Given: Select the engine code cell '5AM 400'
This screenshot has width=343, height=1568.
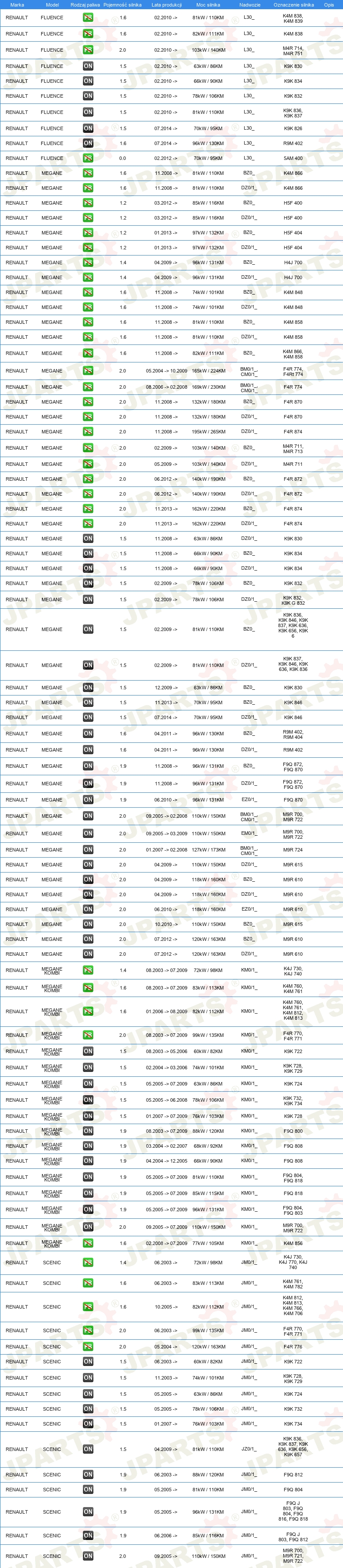Looking at the screenshot, I should pos(293,158).
